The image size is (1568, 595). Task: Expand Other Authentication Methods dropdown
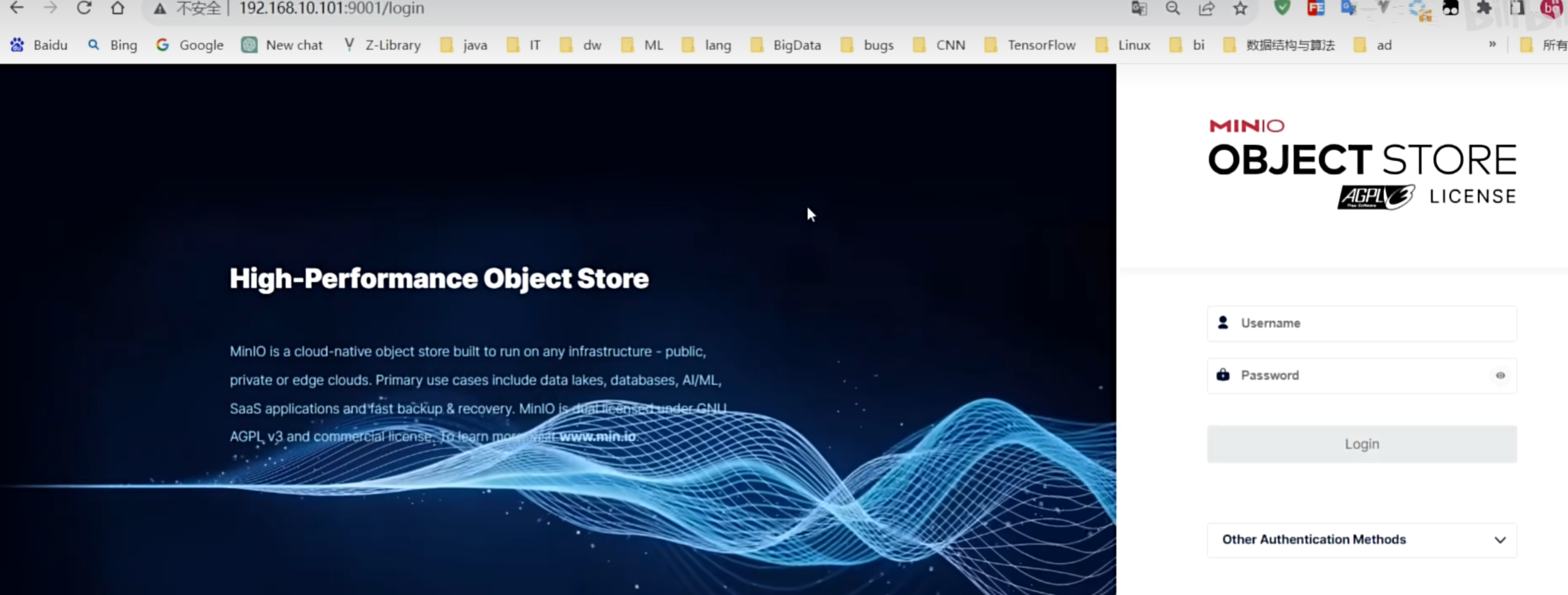point(1362,539)
